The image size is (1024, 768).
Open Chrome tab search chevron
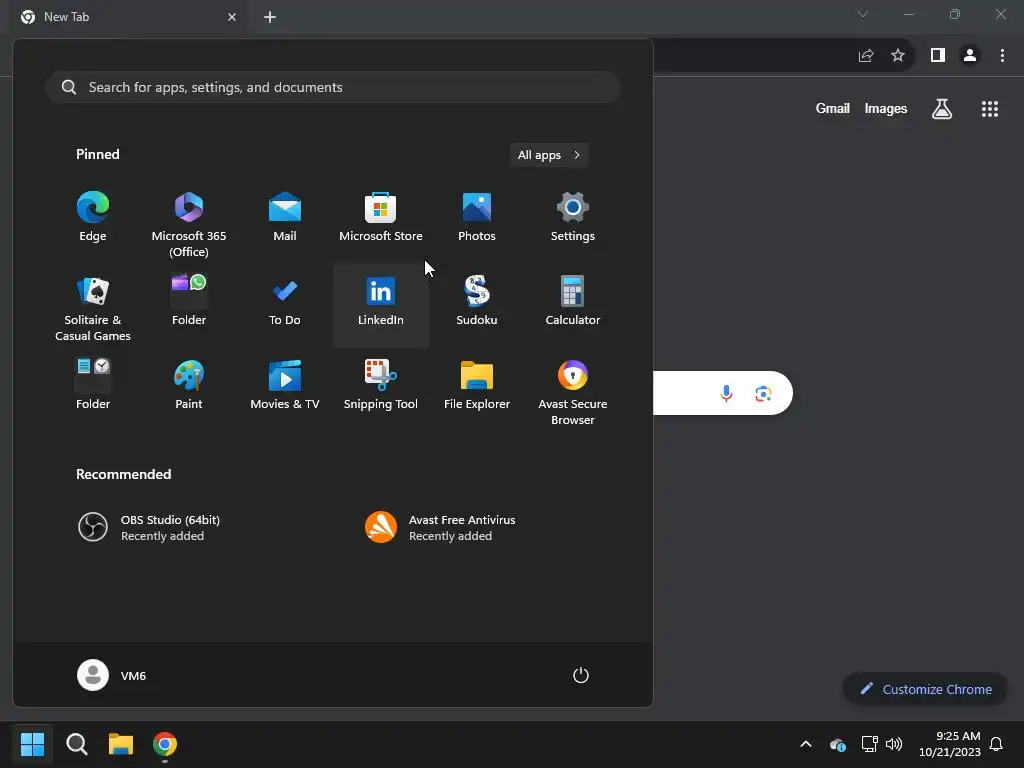(863, 14)
